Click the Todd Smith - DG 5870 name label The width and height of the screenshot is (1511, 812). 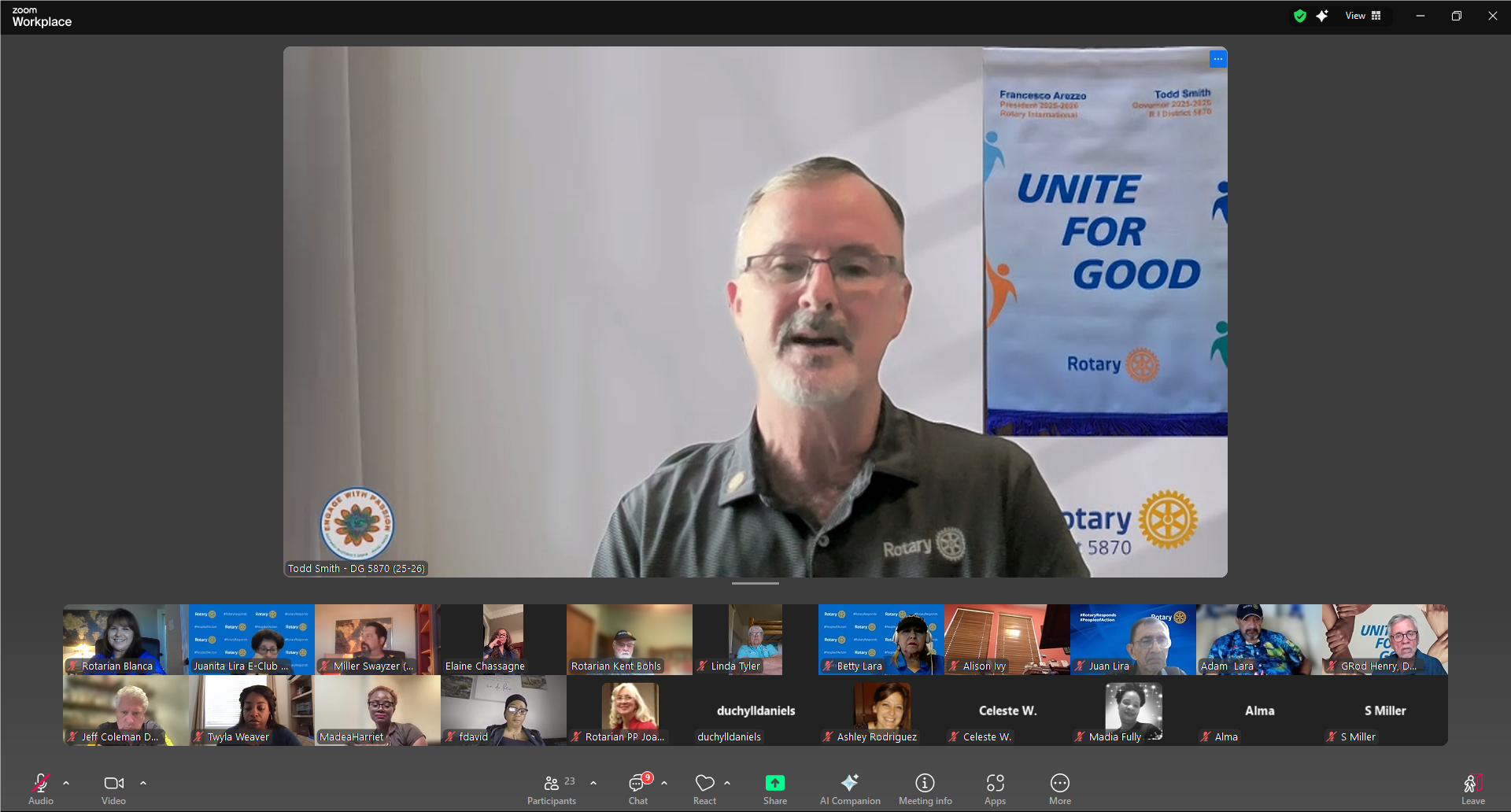(357, 568)
